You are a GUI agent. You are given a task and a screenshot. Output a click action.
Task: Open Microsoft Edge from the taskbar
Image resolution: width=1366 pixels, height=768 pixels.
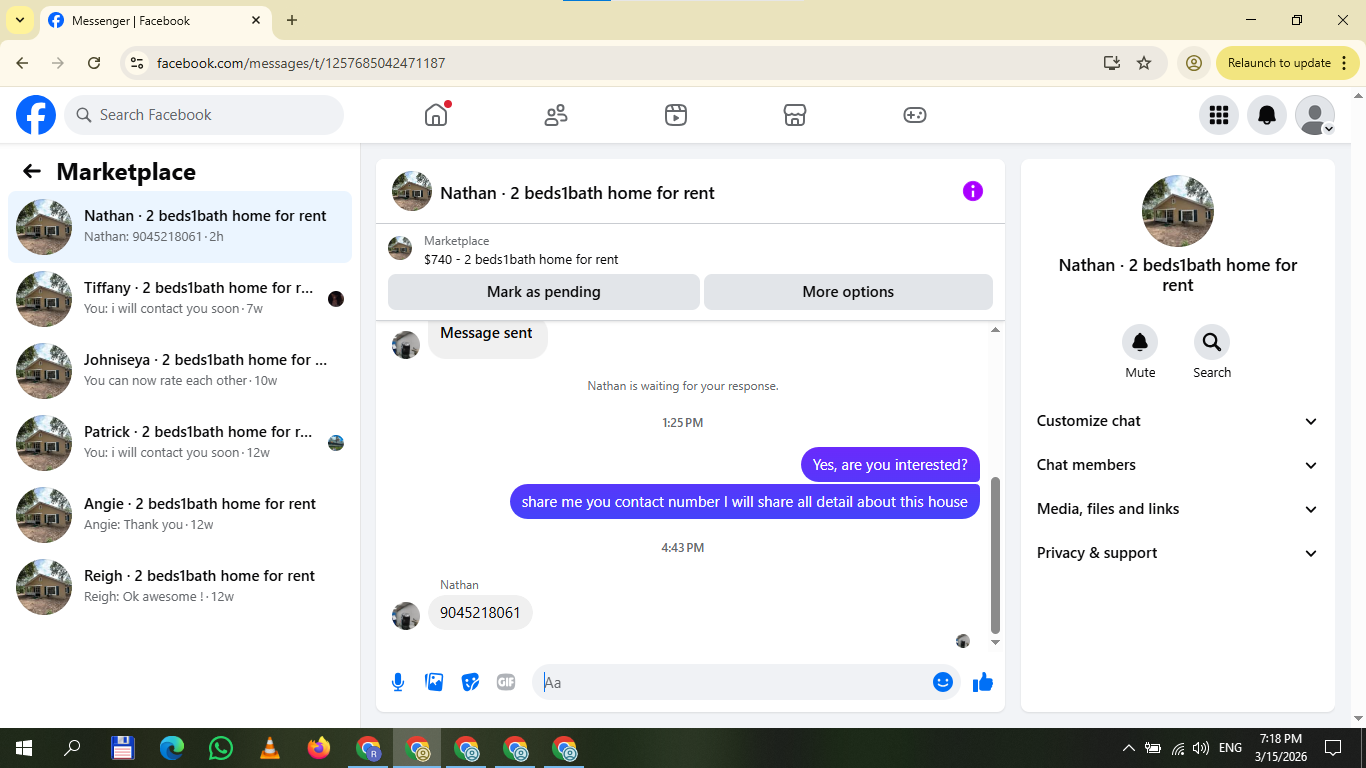point(172,748)
